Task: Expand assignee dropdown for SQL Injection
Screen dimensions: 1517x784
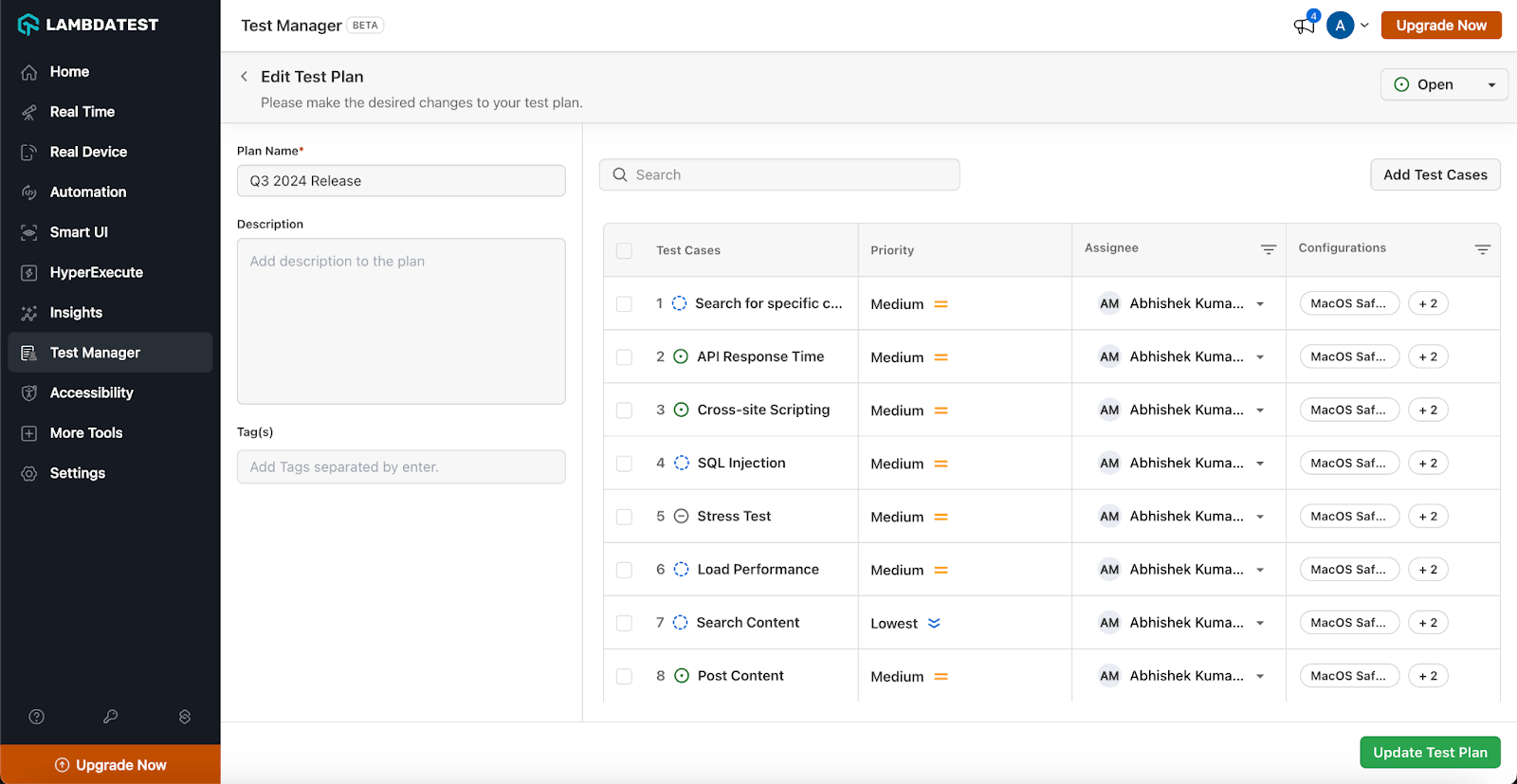Action: click(x=1260, y=464)
